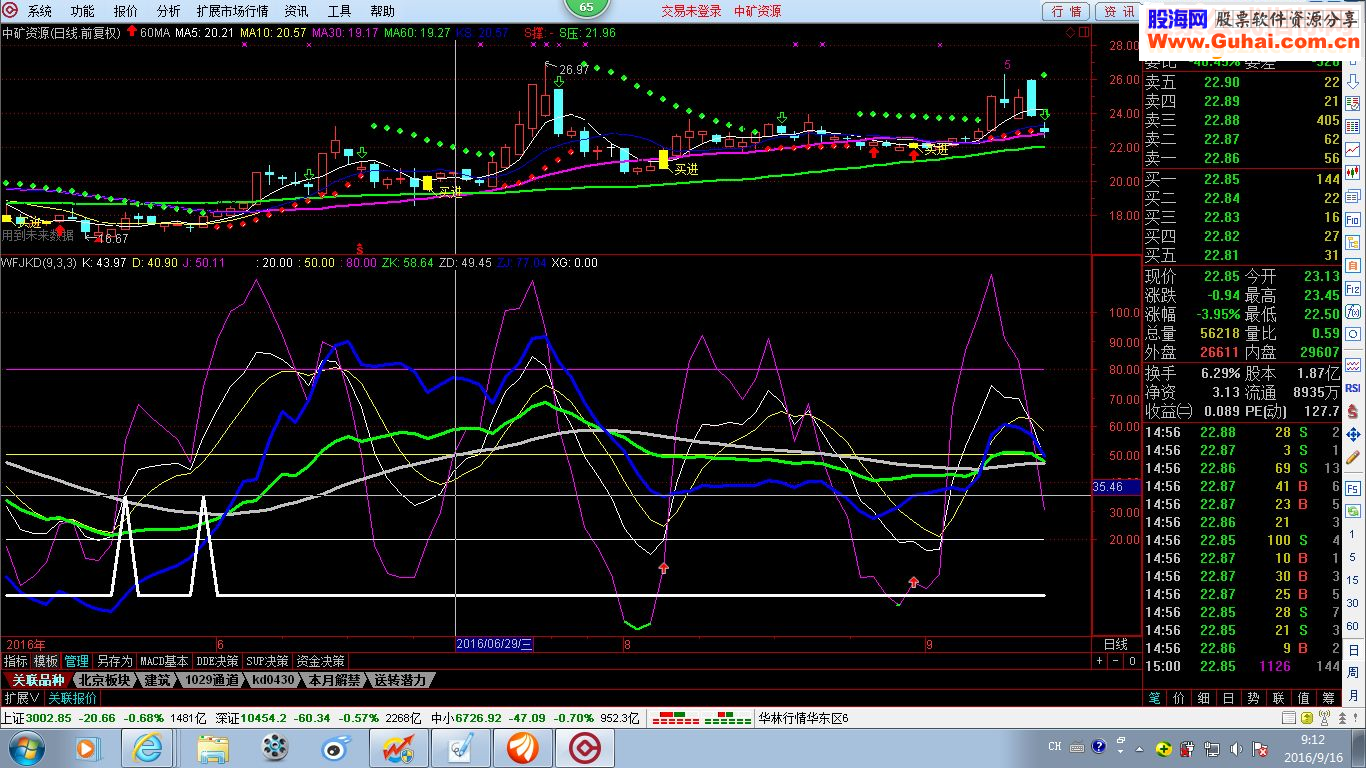The width and height of the screenshot is (1366, 768).
Task: Switch to 15-minute period in sidebar
Action: [x=1353, y=579]
